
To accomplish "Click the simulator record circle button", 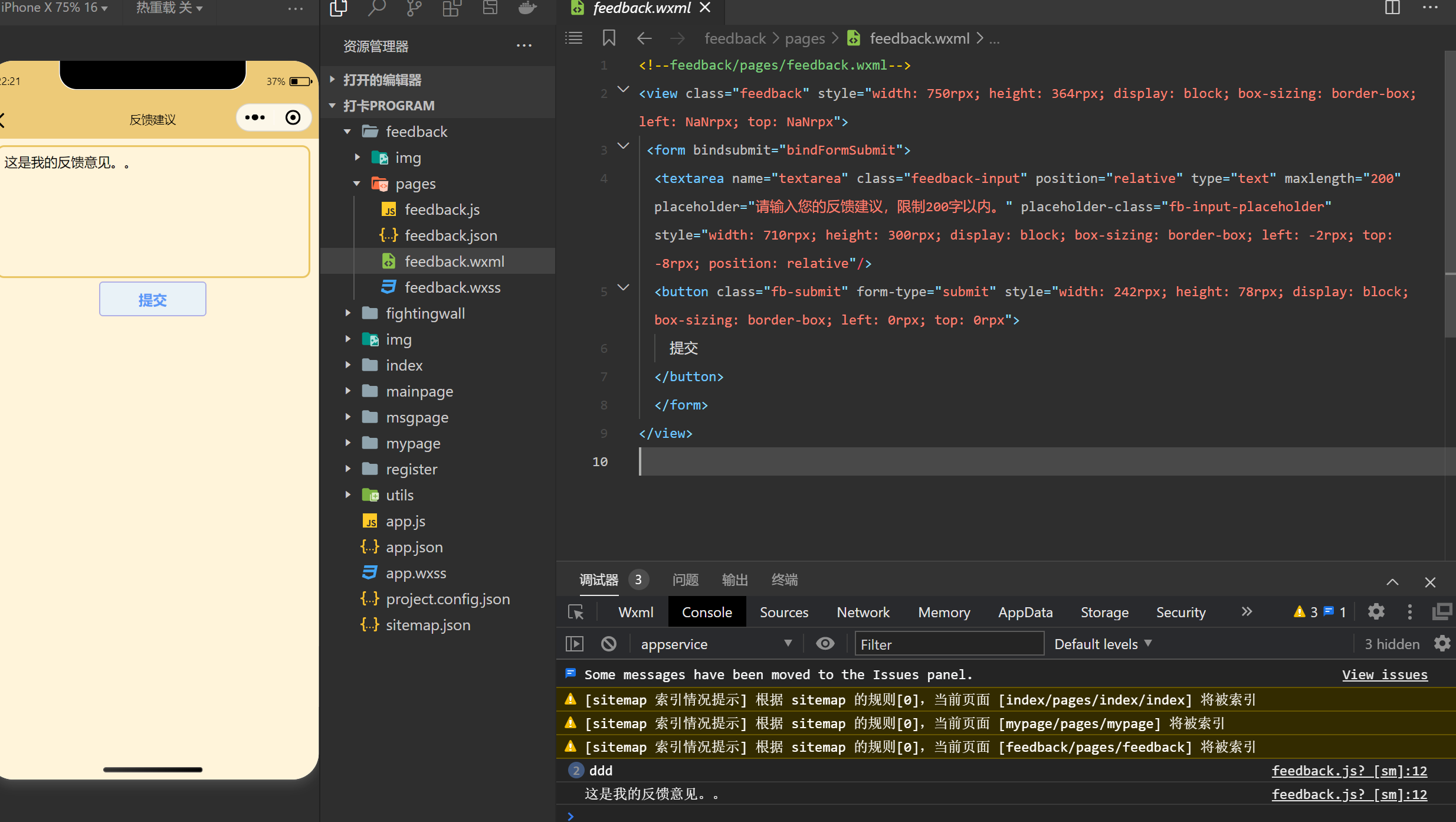I will click(x=293, y=117).
